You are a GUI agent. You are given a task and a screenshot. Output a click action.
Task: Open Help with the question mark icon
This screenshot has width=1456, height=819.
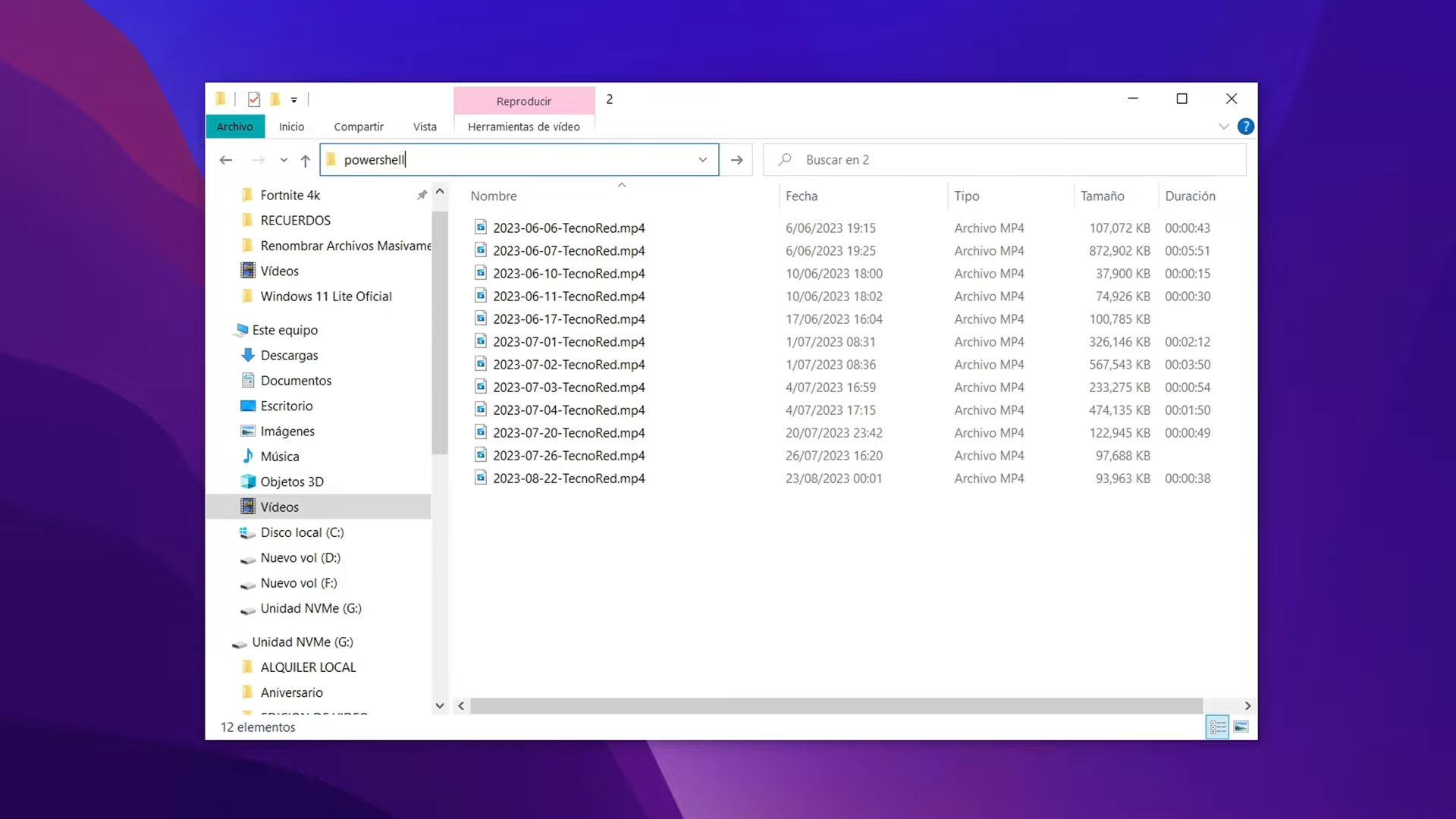1245,127
